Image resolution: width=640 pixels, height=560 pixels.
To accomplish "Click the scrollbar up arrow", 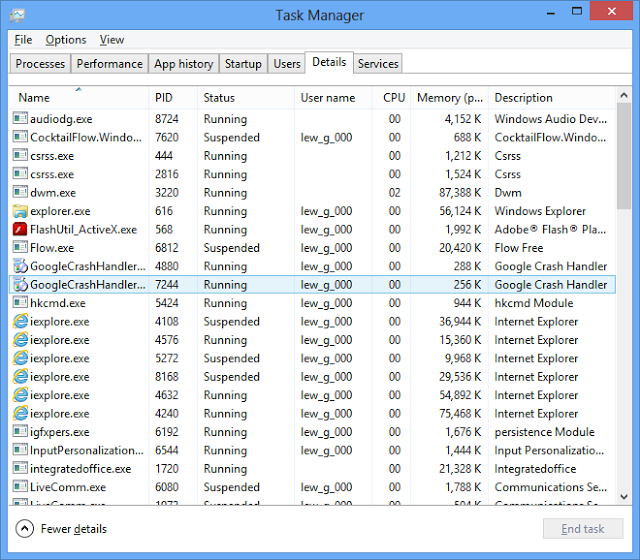I will (x=624, y=95).
